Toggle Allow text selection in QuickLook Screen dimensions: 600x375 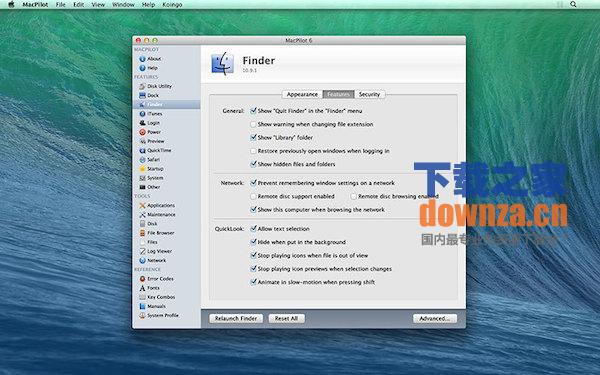253,229
